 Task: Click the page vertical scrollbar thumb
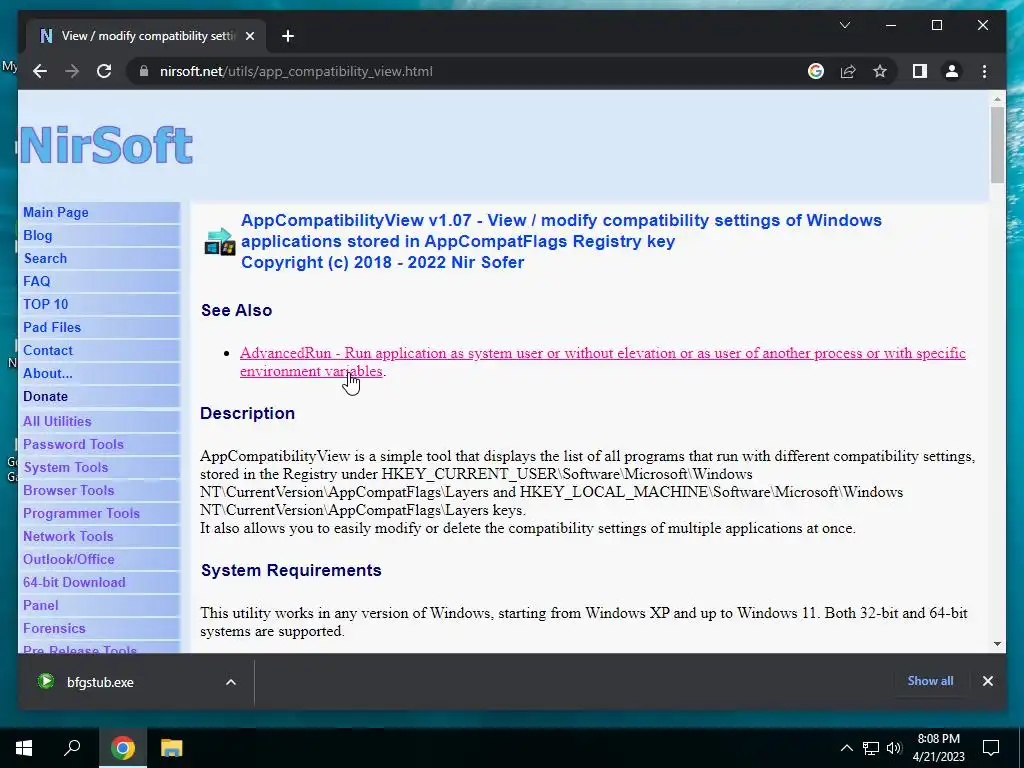(x=997, y=145)
